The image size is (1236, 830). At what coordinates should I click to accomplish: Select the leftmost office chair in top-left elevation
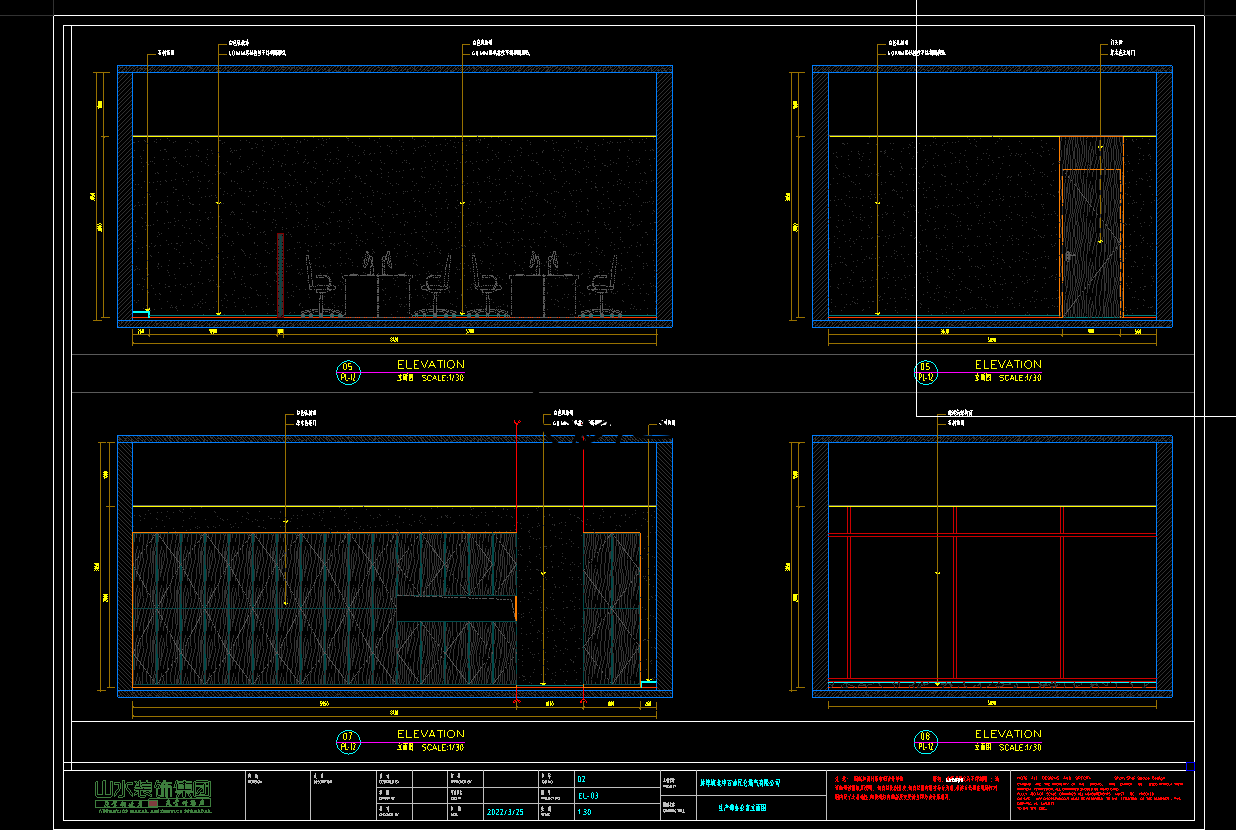319,285
